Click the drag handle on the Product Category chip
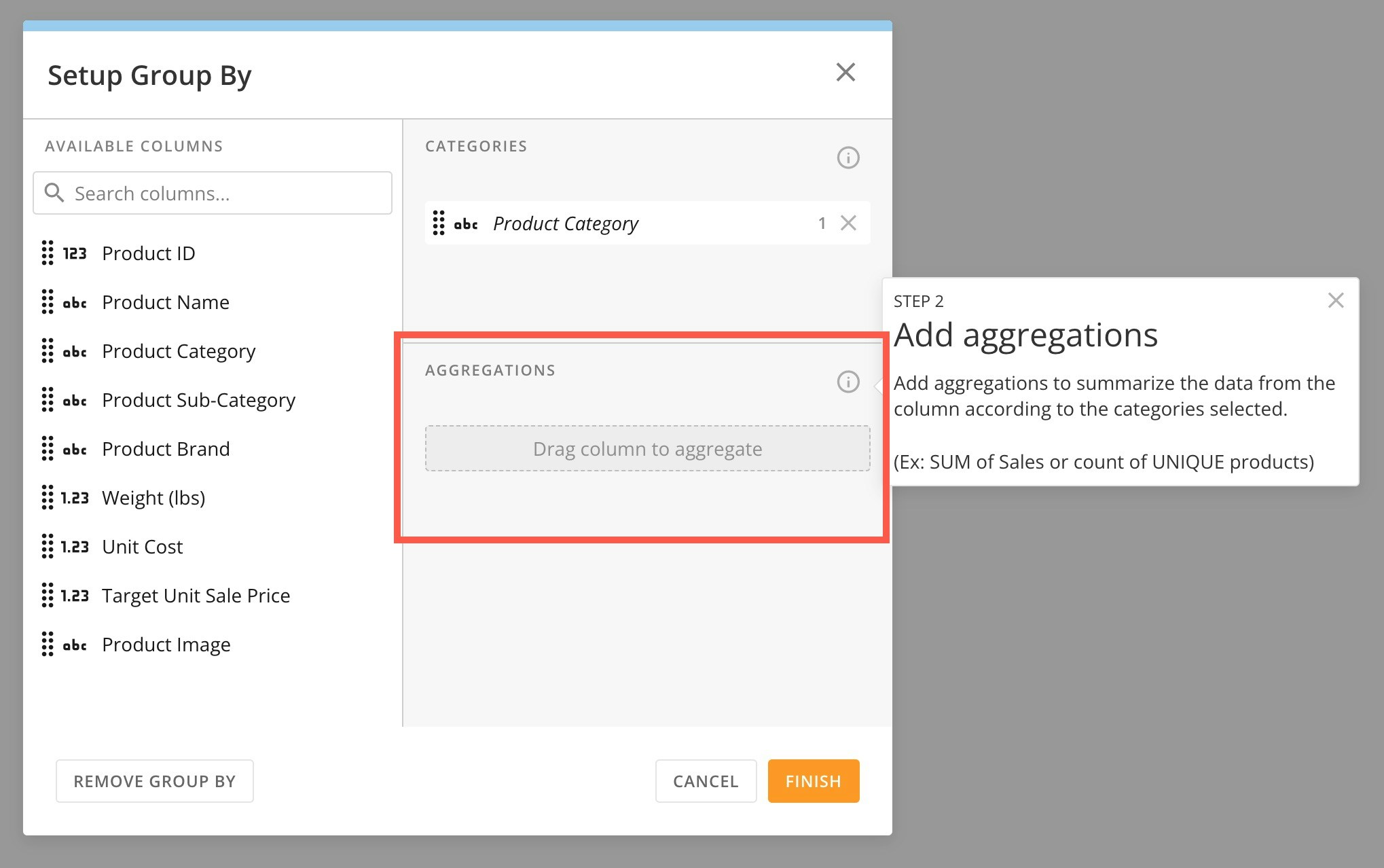Viewport: 1384px width, 868px height. click(440, 223)
